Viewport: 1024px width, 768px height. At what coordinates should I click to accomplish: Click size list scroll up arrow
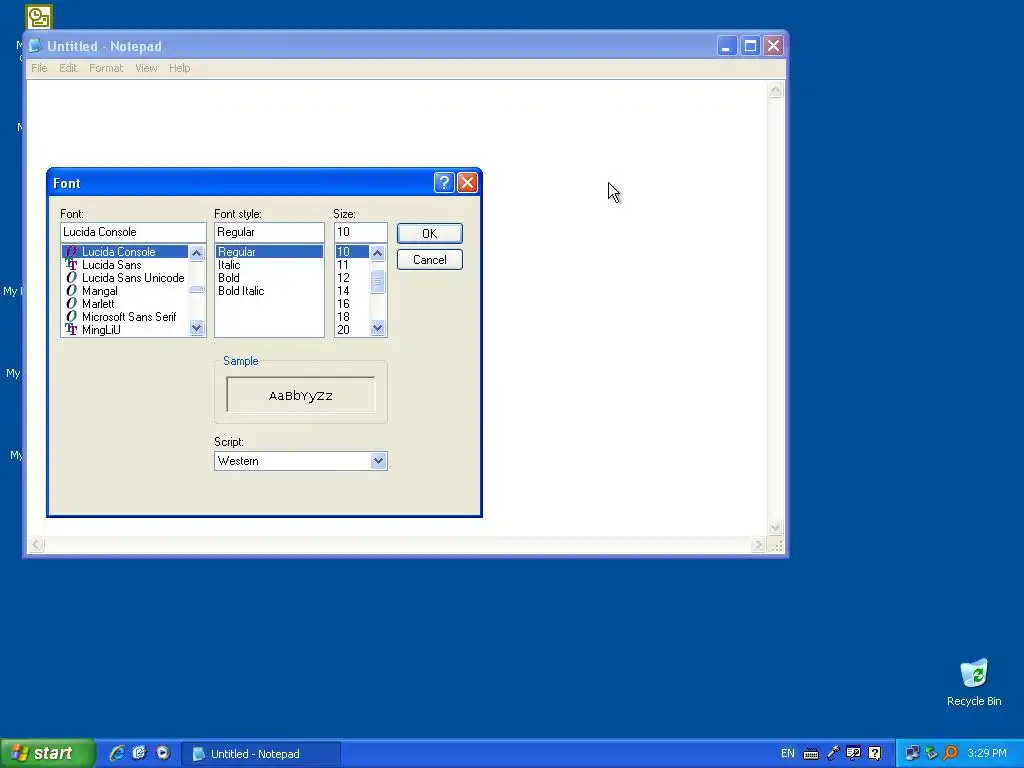click(377, 253)
